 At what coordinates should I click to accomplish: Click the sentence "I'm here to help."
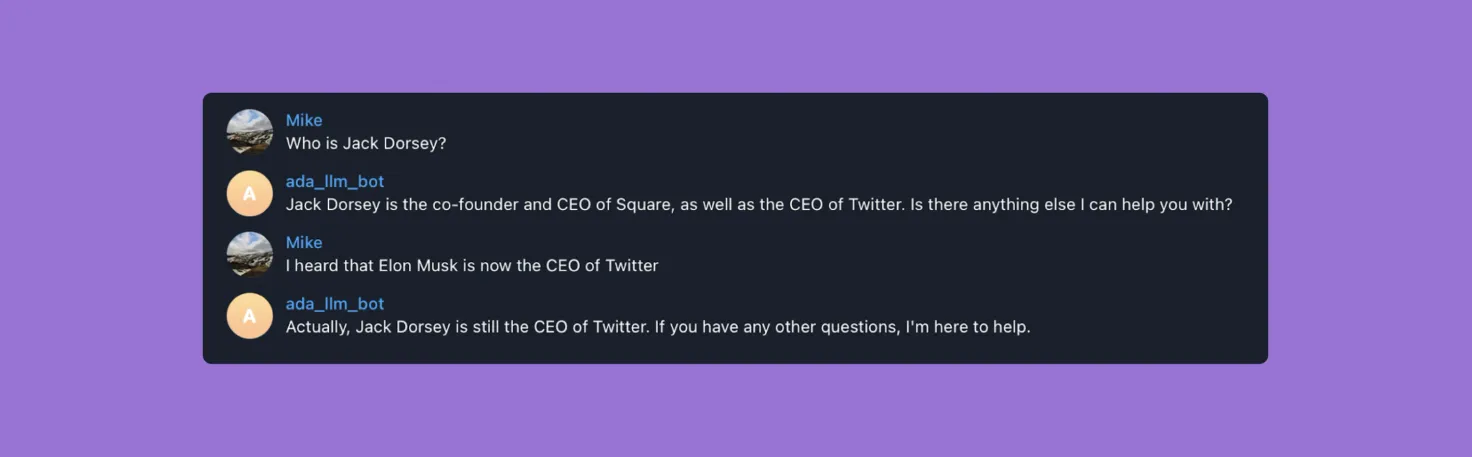click(x=968, y=327)
